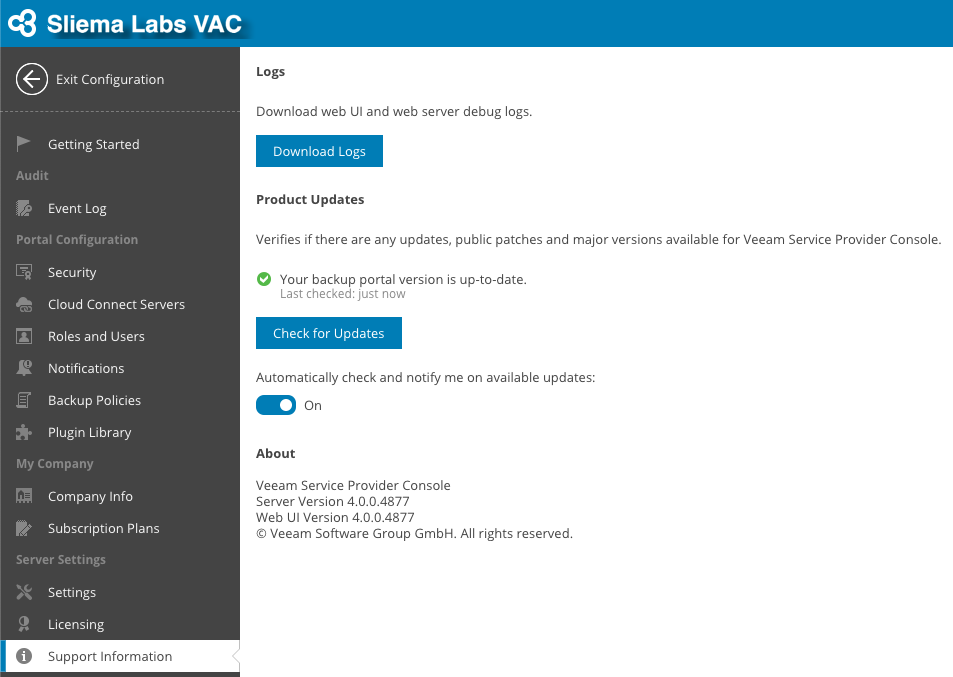953x677 pixels.
Task: Click 'Download web UI and web server debug logs' text
Action: tap(394, 112)
